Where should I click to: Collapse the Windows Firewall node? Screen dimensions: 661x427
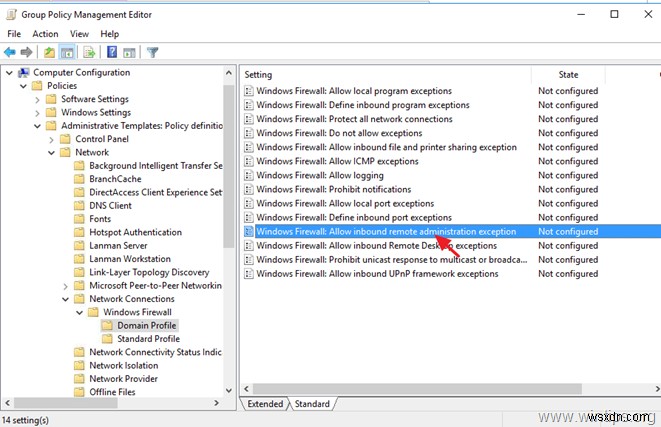coord(79,313)
